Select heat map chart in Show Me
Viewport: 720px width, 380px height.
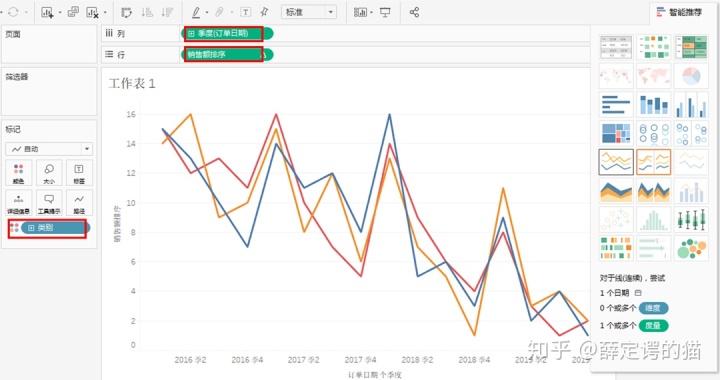tap(653, 47)
